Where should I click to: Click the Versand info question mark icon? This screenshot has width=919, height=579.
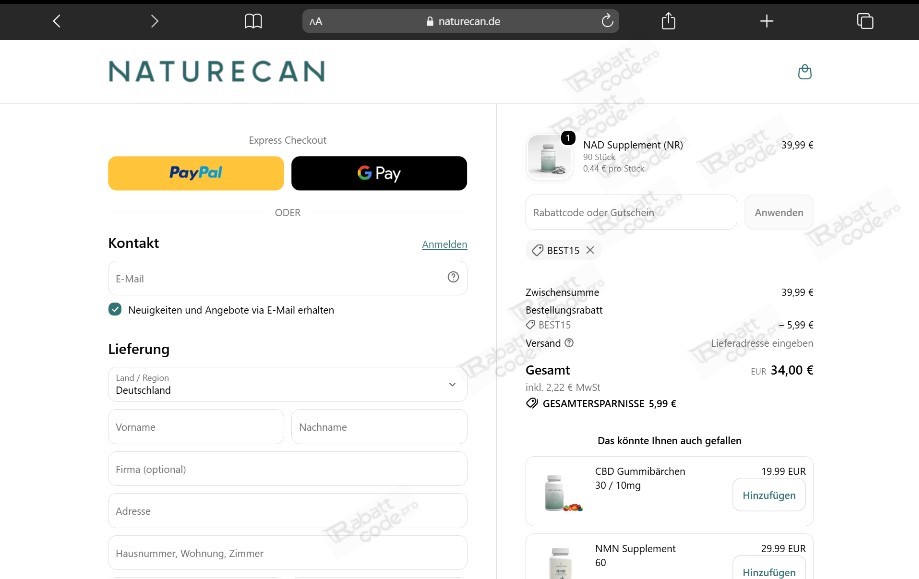569,343
